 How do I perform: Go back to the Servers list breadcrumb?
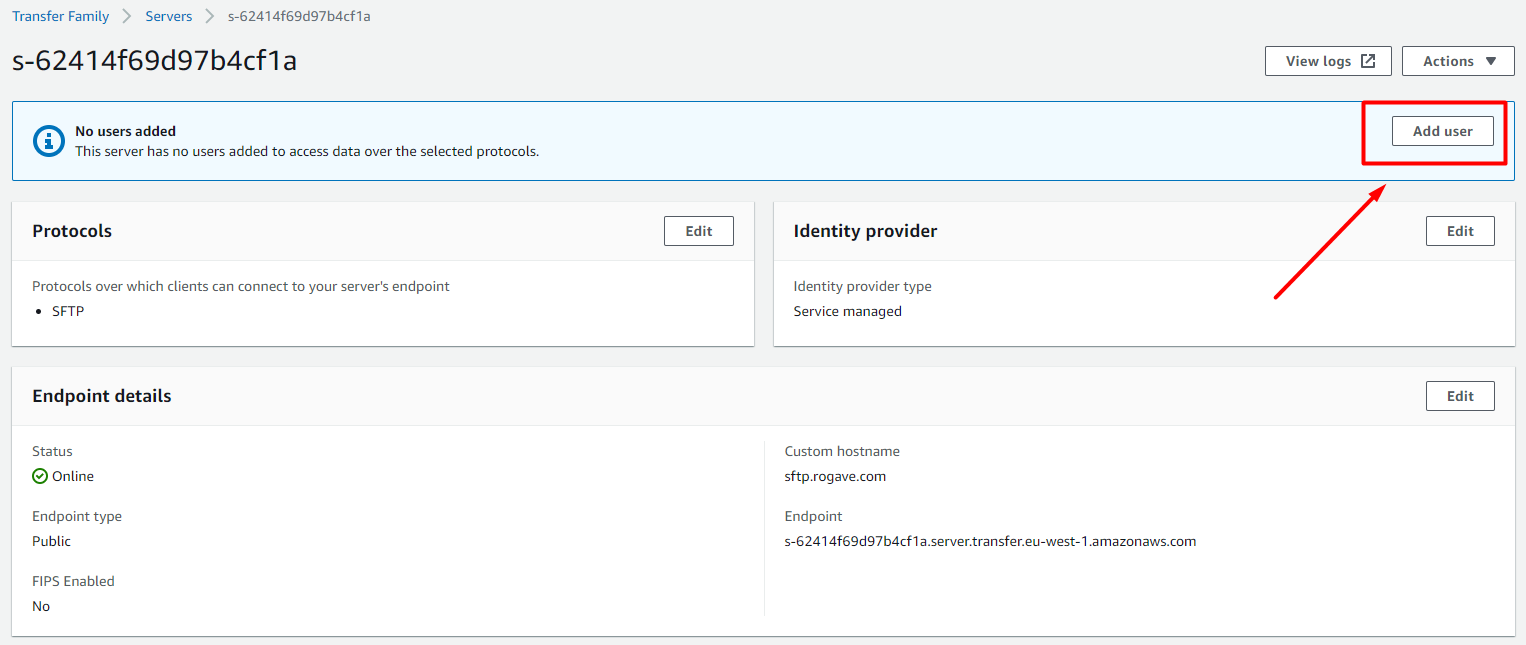tap(168, 16)
